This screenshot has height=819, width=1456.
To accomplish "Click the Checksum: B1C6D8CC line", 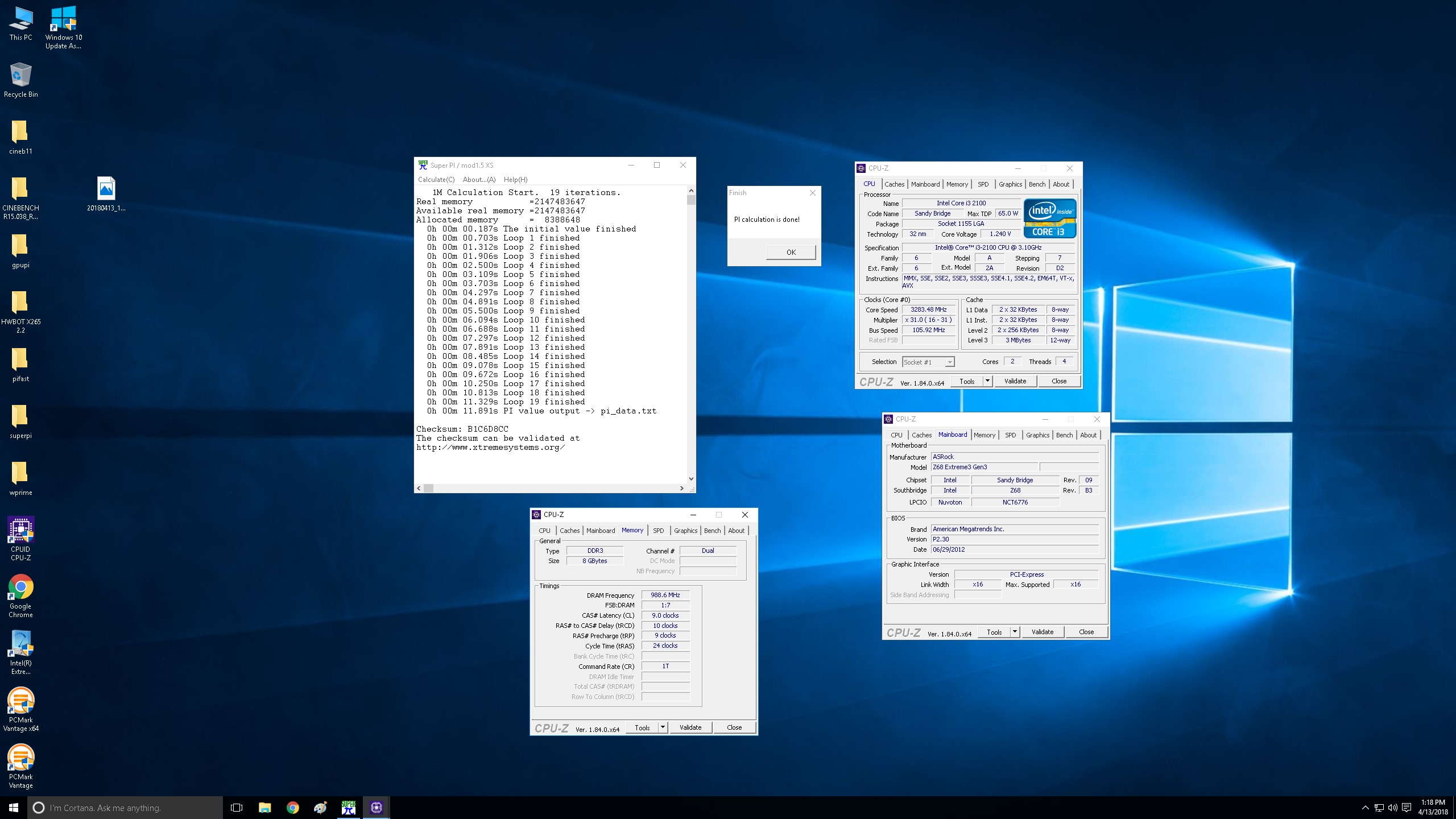I will coord(462,429).
